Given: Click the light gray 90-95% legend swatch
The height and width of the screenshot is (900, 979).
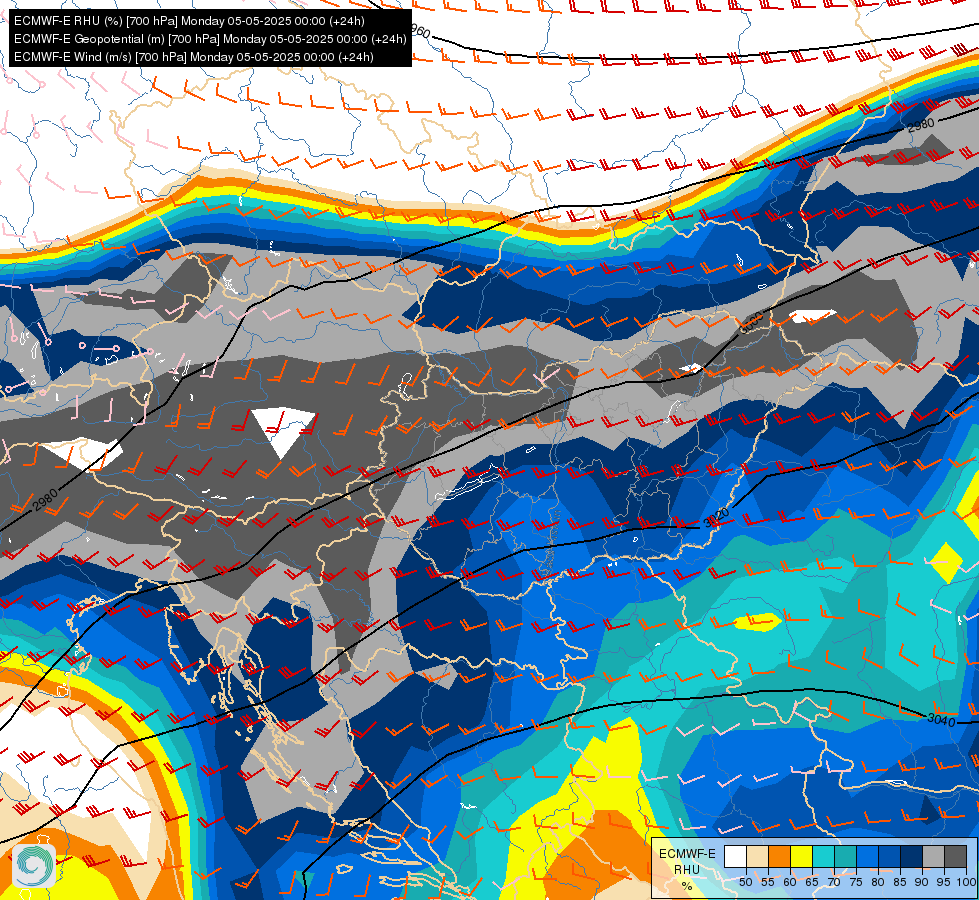Looking at the screenshot, I should 933,856.
